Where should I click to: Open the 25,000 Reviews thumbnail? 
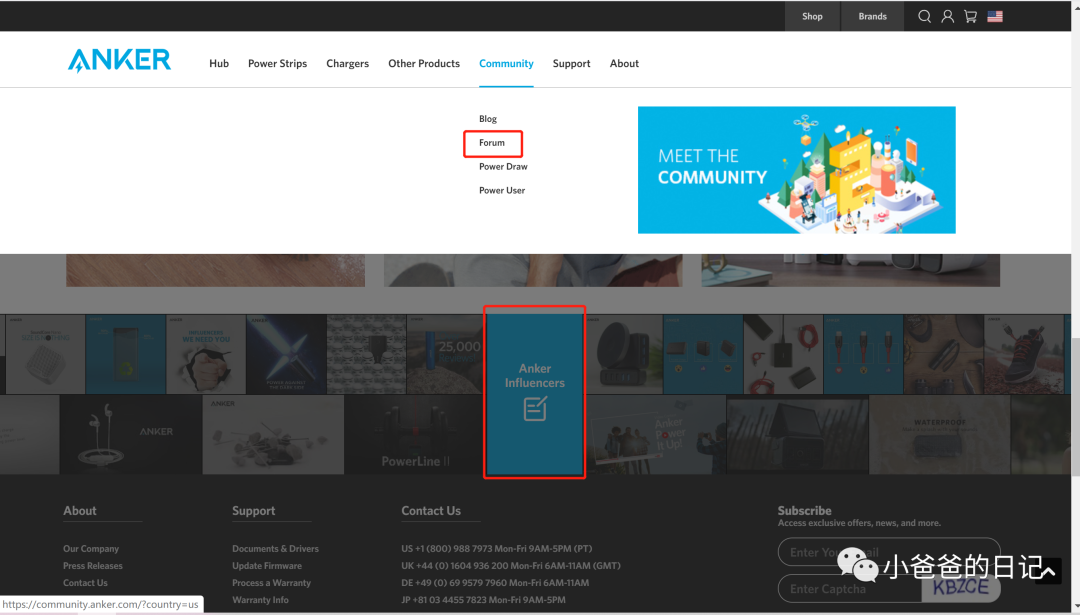coord(446,354)
